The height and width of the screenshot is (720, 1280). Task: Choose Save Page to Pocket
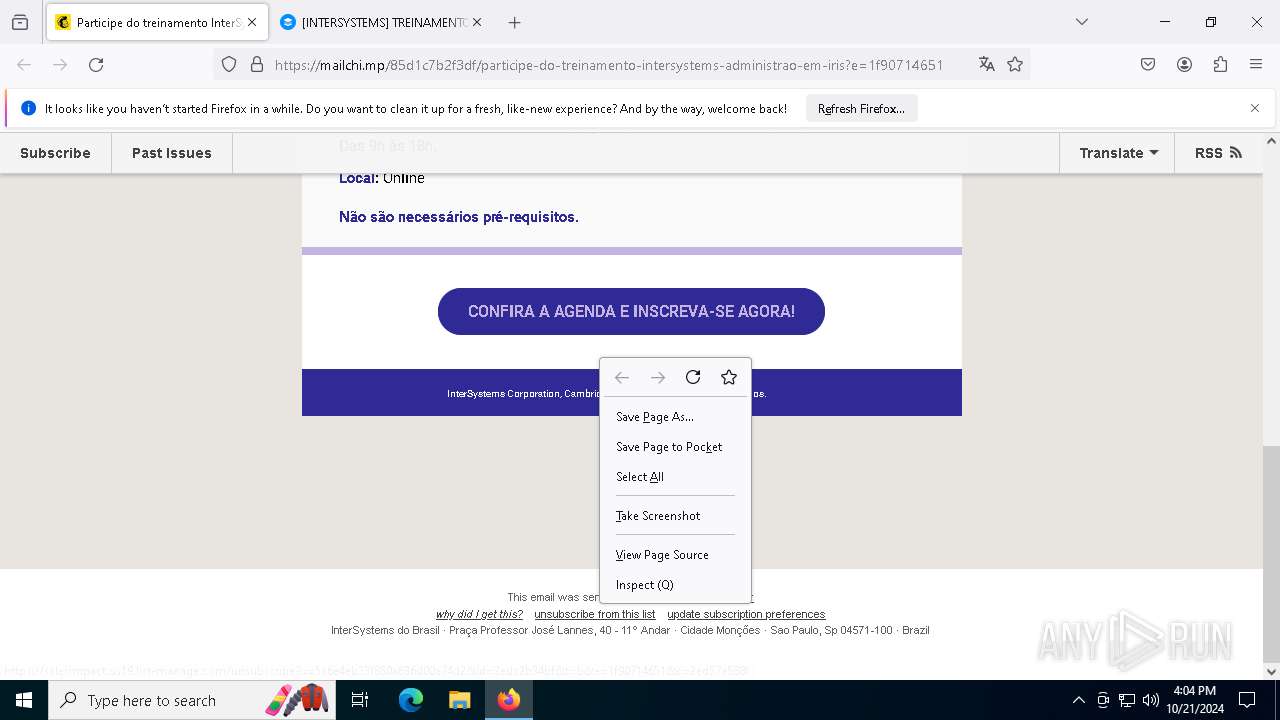tap(675, 447)
